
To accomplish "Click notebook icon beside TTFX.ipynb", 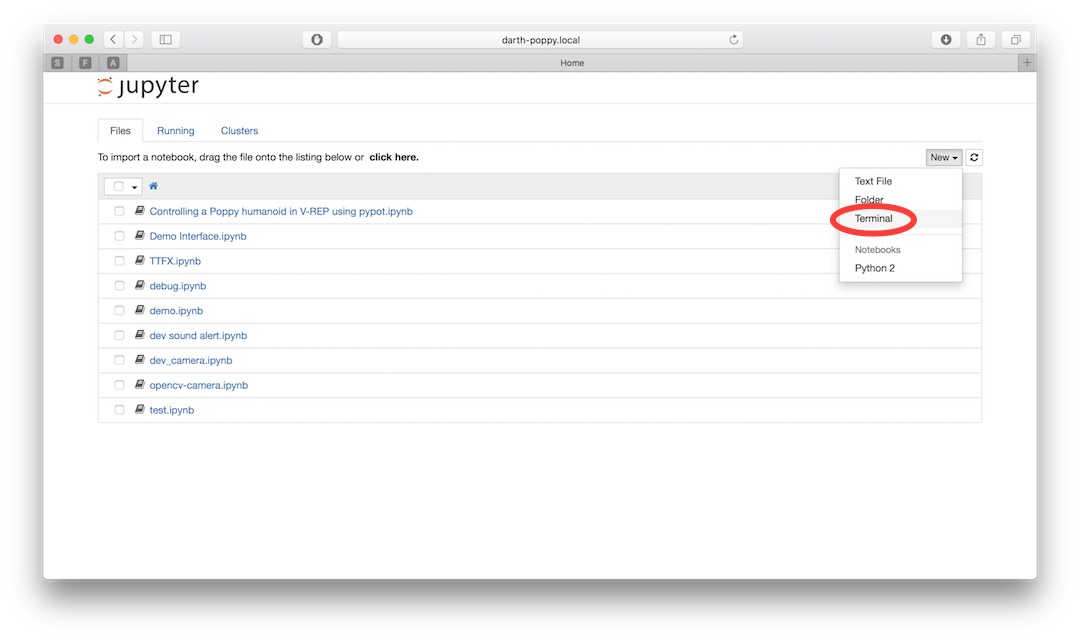I will click(139, 260).
